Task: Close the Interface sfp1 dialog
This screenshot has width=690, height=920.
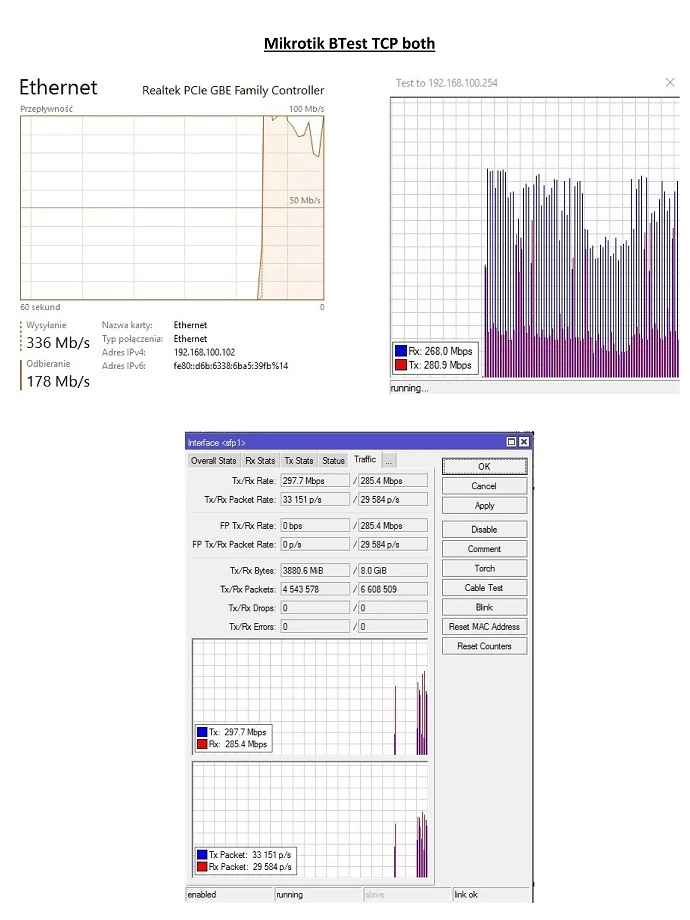Action: [524, 442]
